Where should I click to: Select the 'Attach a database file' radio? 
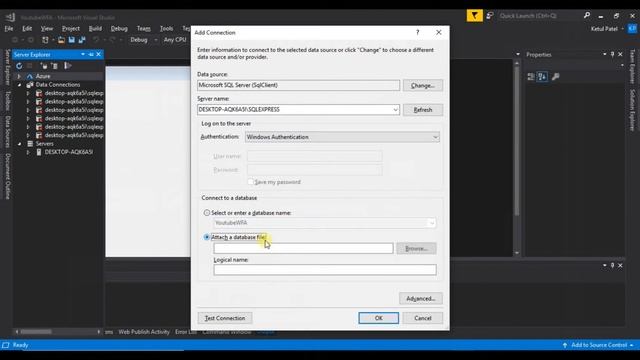coord(207,237)
